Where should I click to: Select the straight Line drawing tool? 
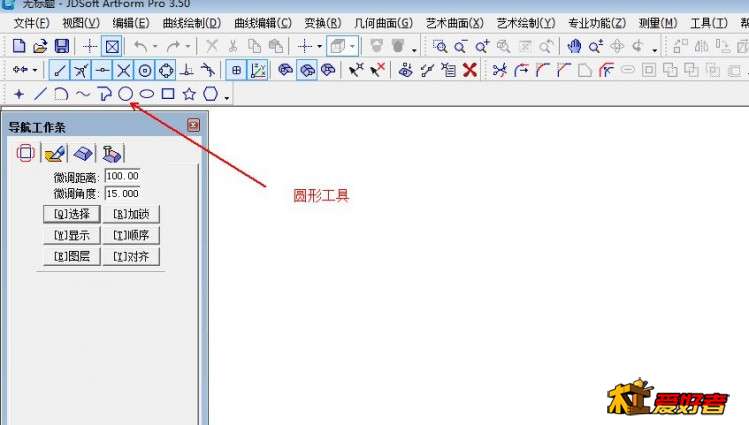[x=40, y=94]
